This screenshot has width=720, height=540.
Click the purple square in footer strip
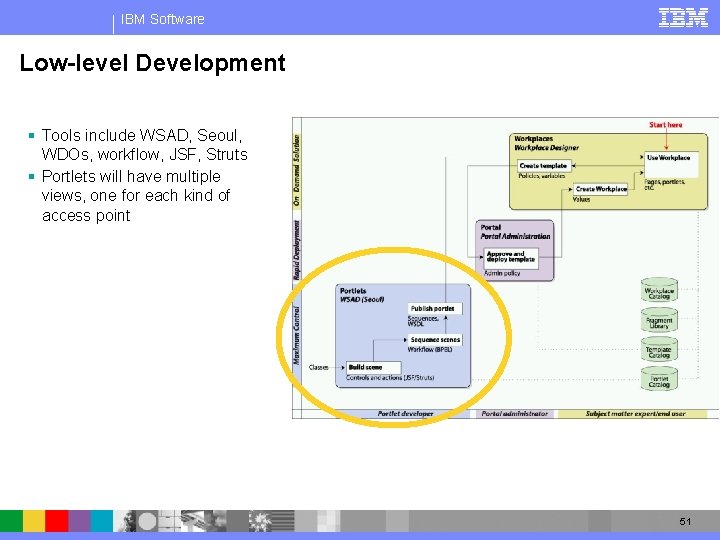click(x=79, y=521)
